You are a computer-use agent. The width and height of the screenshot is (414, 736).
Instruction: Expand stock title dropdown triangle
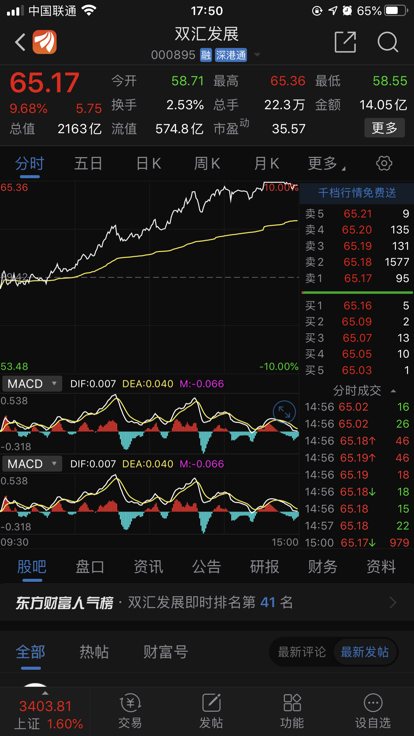point(257,55)
